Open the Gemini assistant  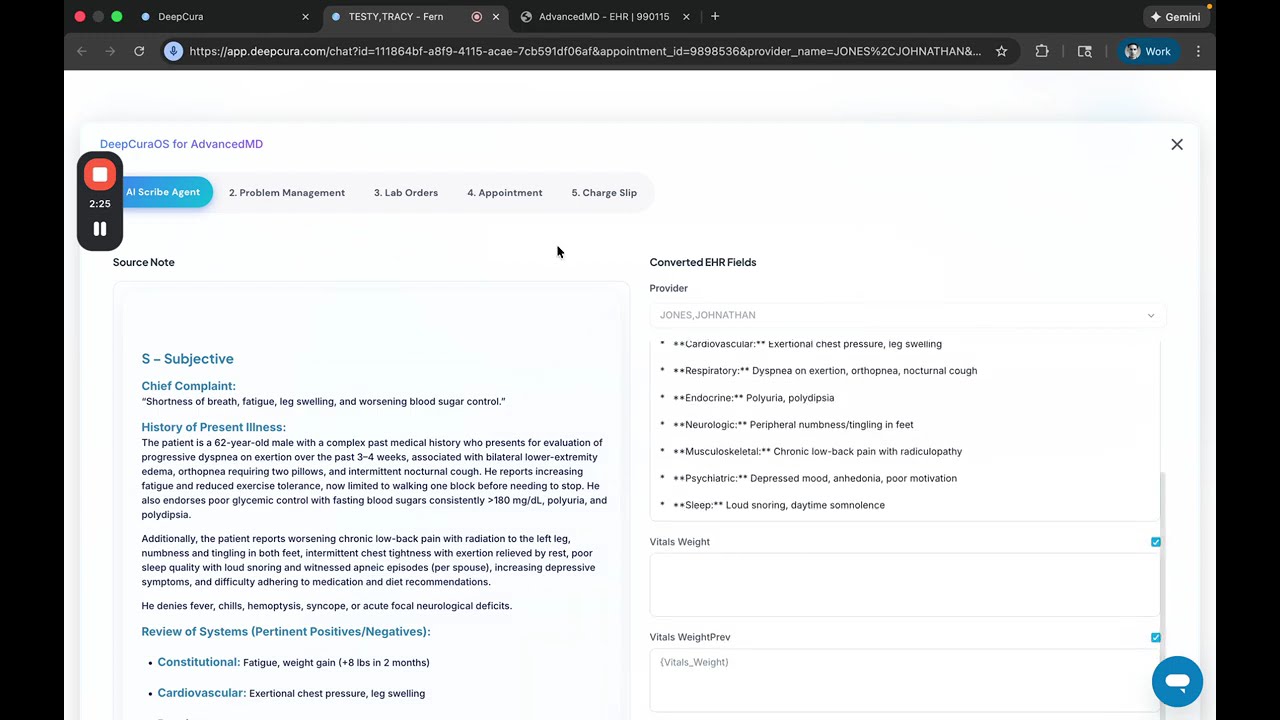(1175, 17)
